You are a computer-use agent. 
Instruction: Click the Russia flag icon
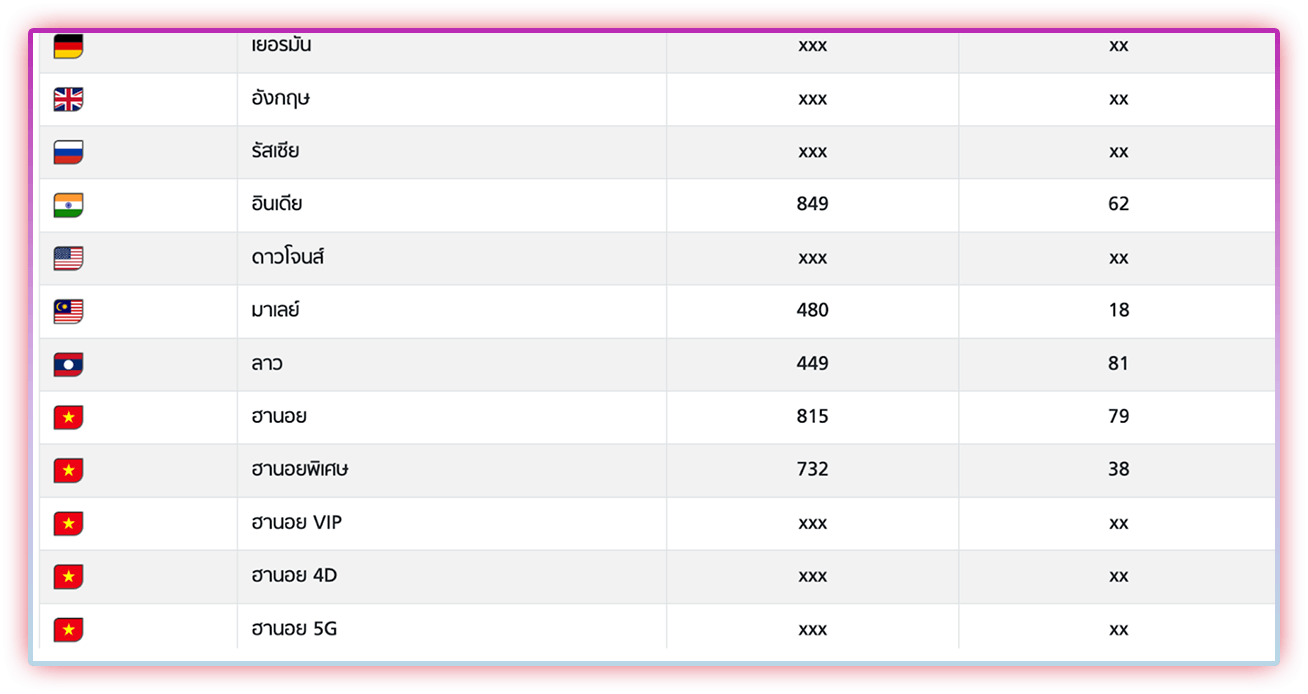point(68,152)
